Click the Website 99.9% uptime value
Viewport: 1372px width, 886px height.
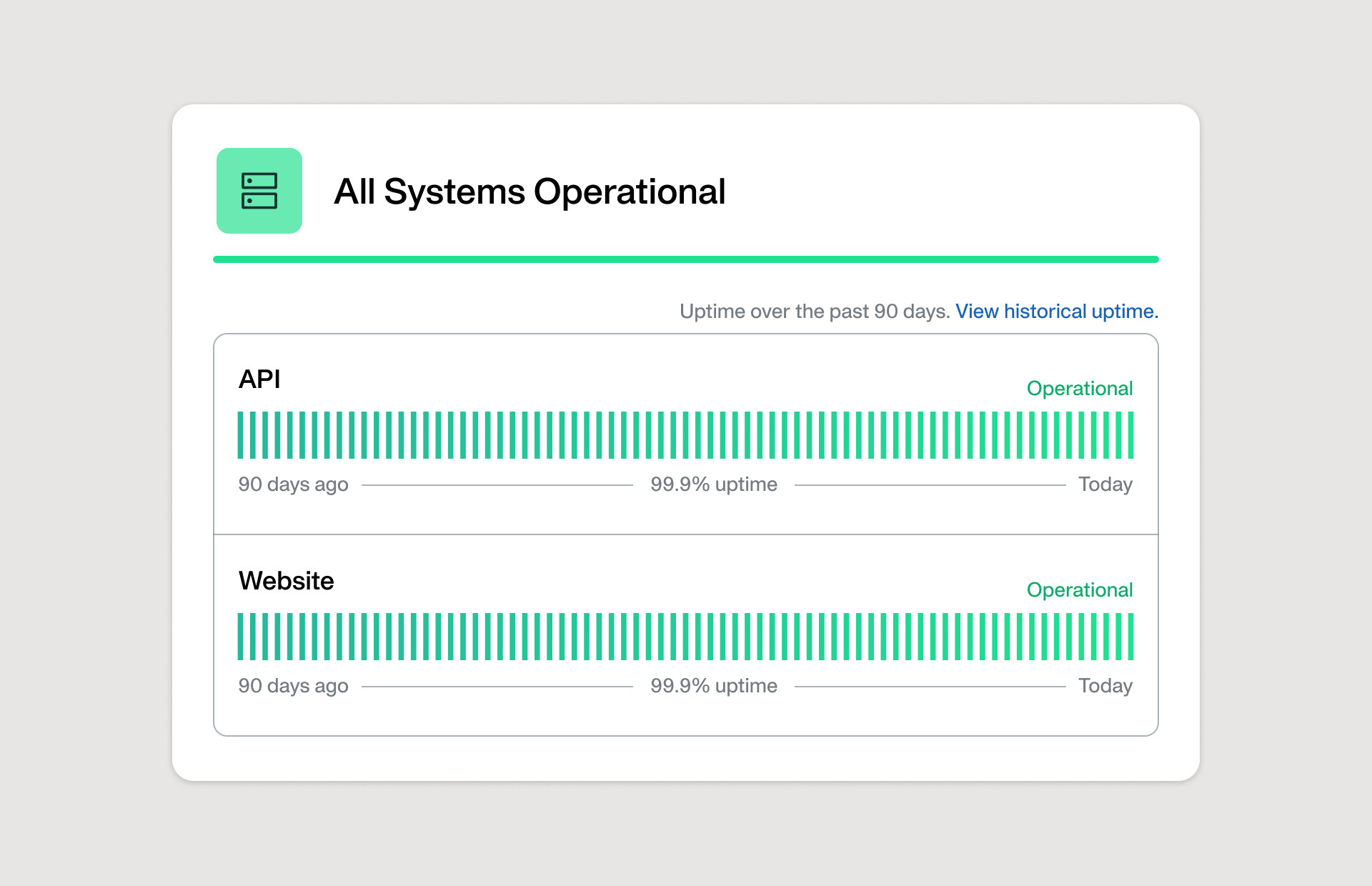(714, 686)
